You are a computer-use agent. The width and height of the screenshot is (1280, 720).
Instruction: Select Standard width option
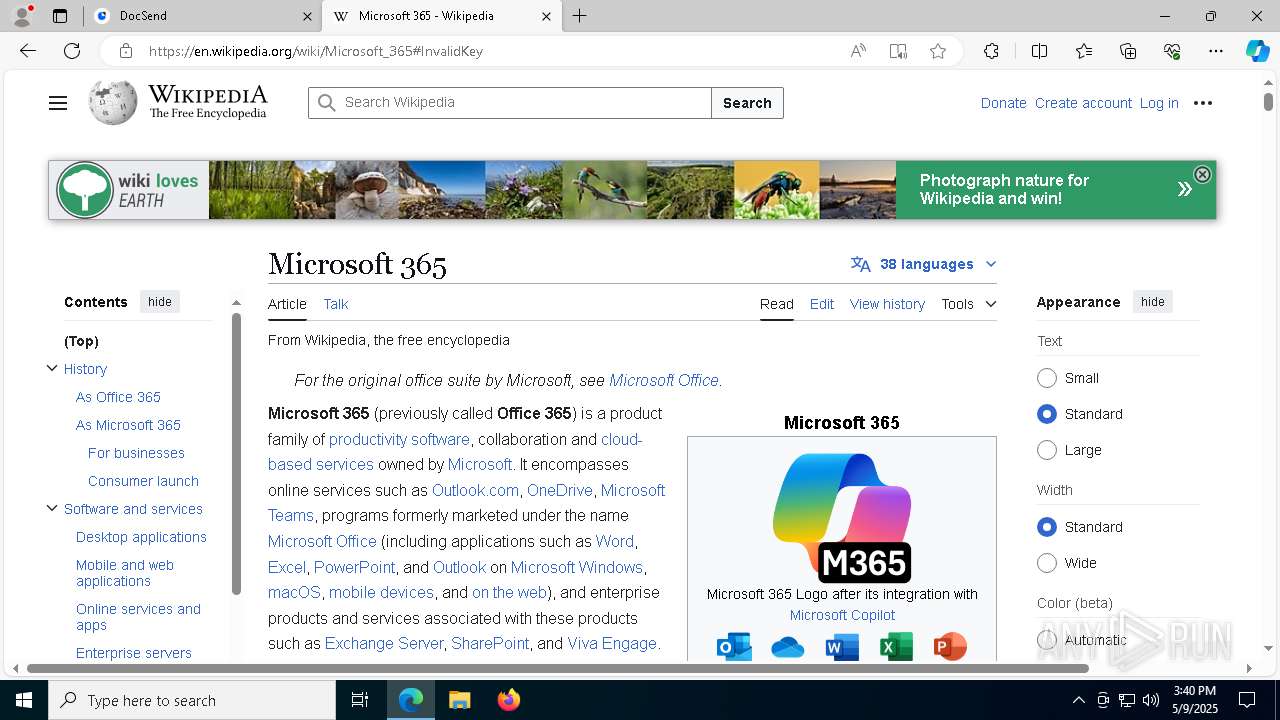(x=1047, y=527)
